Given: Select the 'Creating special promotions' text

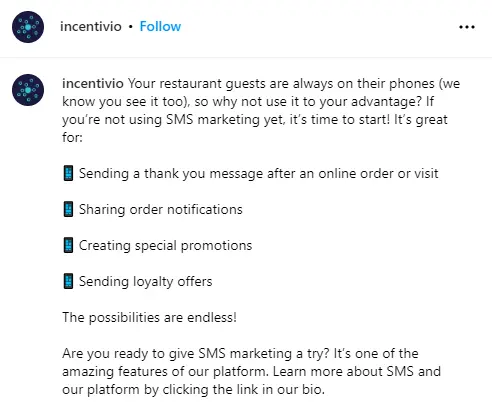Looking at the screenshot, I should 165,246.
